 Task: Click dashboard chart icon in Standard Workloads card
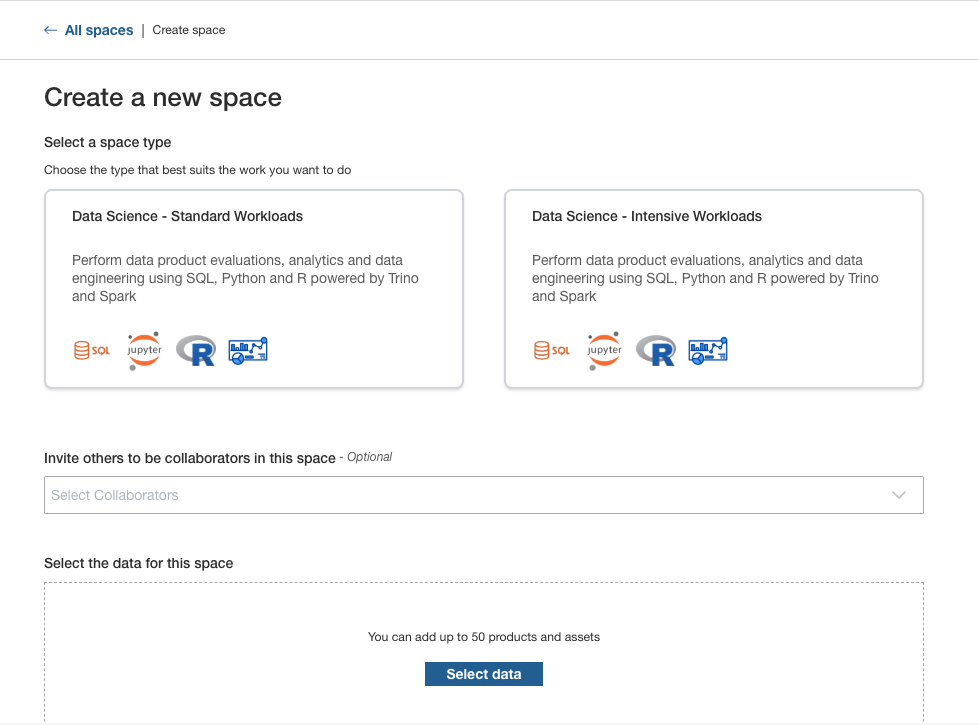248,350
